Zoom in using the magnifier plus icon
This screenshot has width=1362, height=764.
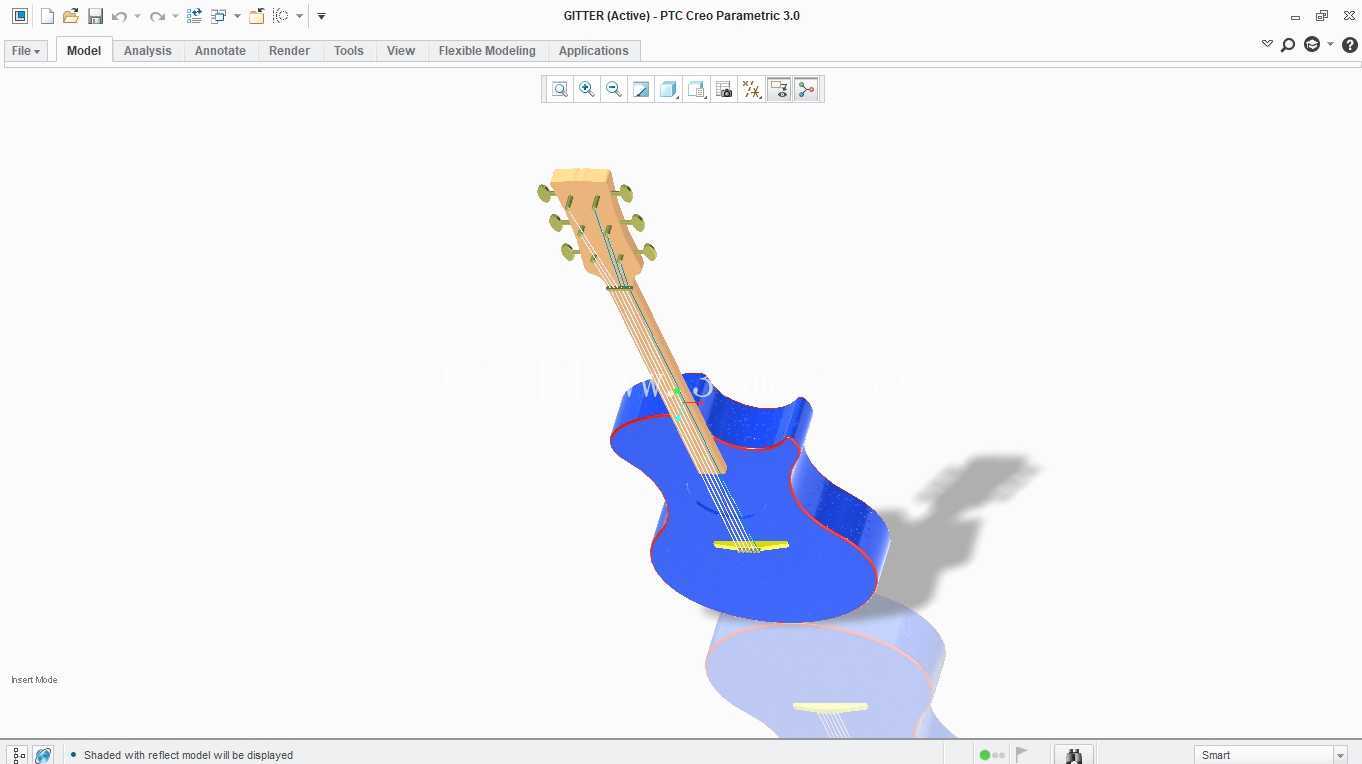coord(587,90)
